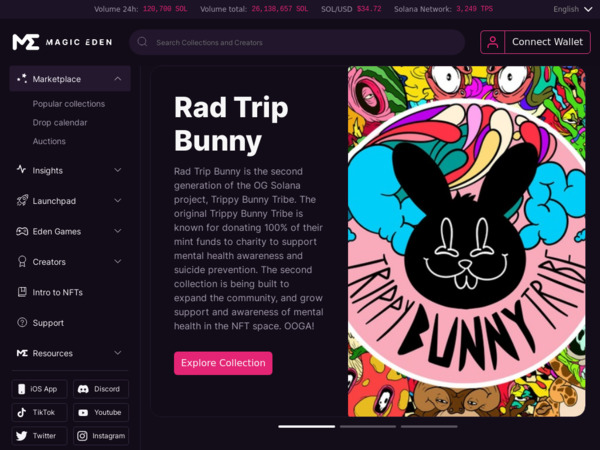Click the TikTok logo icon
The height and width of the screenshot is (450, 600).
(21, 412)
